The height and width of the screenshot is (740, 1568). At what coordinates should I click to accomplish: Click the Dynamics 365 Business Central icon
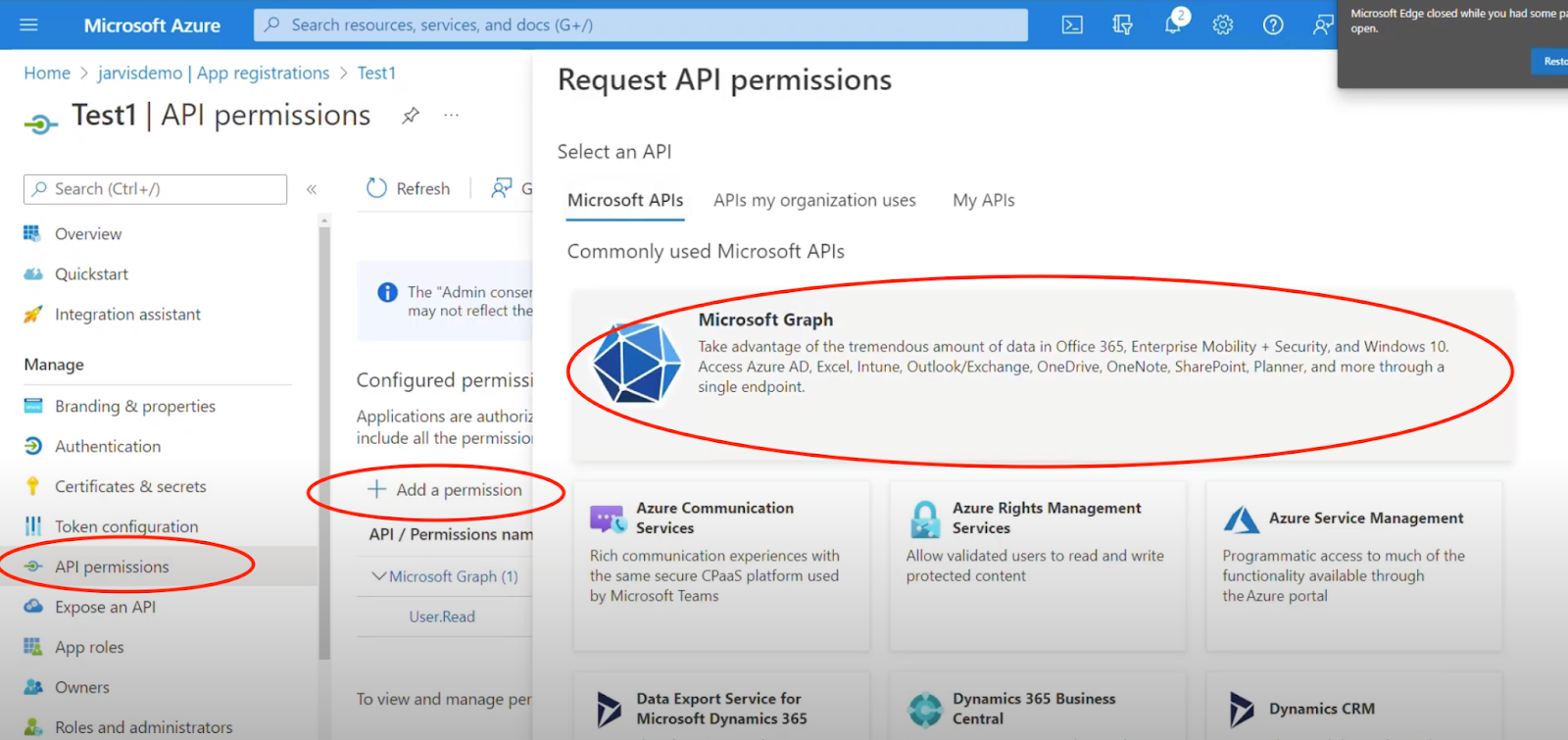point(924,709)
